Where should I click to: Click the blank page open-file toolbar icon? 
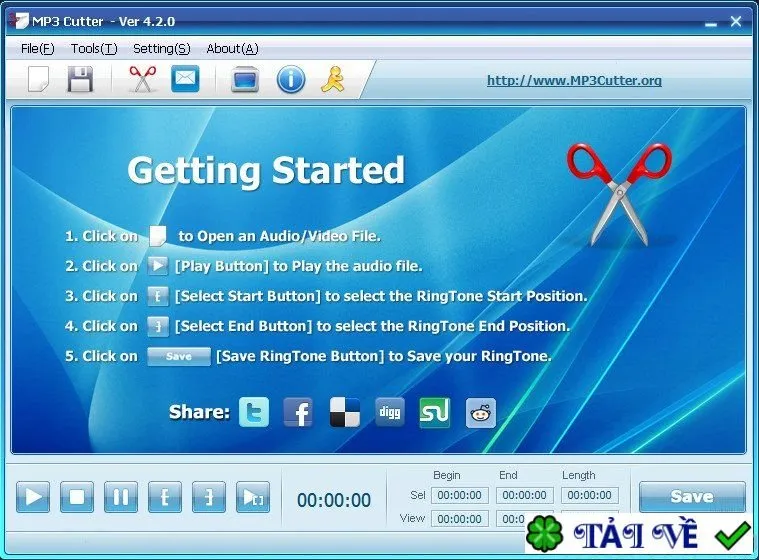click(x=38, y=79)
